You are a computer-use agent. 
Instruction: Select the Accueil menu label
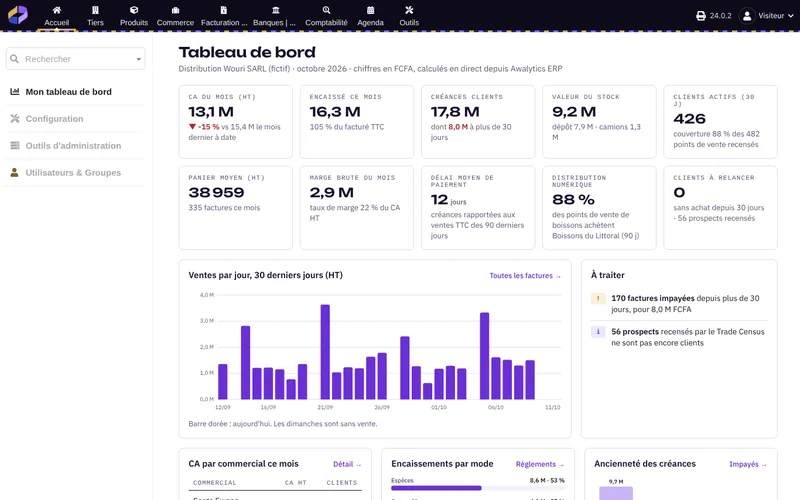[x=57, y=22]
